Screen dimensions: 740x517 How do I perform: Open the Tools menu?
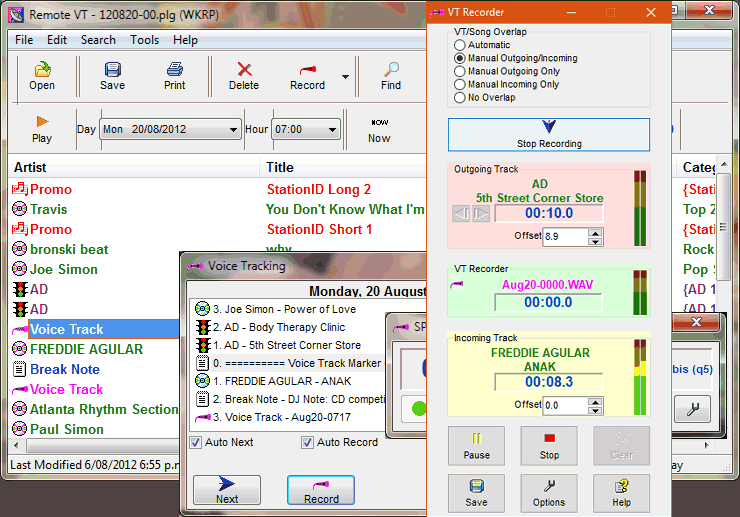(144, 40)
